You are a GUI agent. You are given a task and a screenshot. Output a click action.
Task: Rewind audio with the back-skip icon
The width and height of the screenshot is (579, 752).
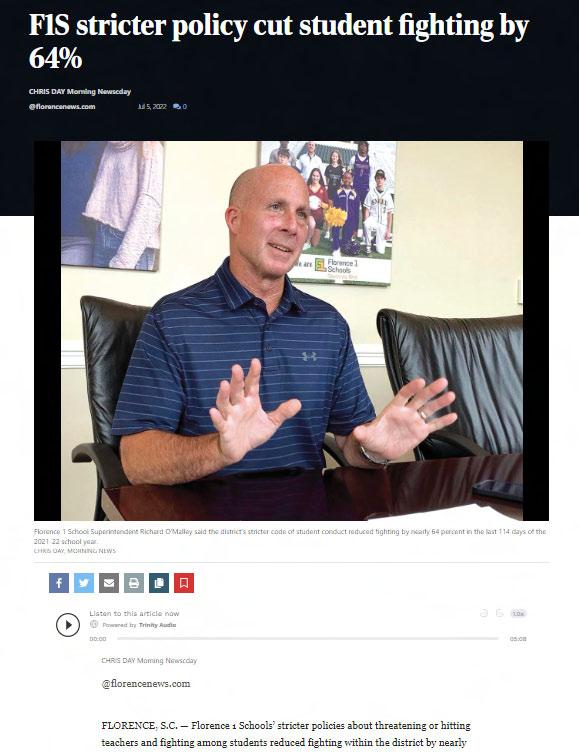pos(484,613)
